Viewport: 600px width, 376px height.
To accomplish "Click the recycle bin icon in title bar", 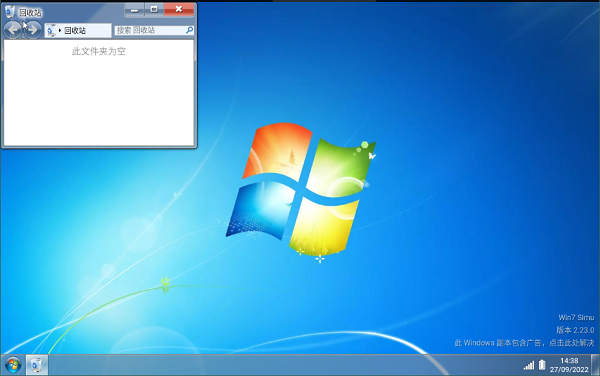I will (10, 12).
